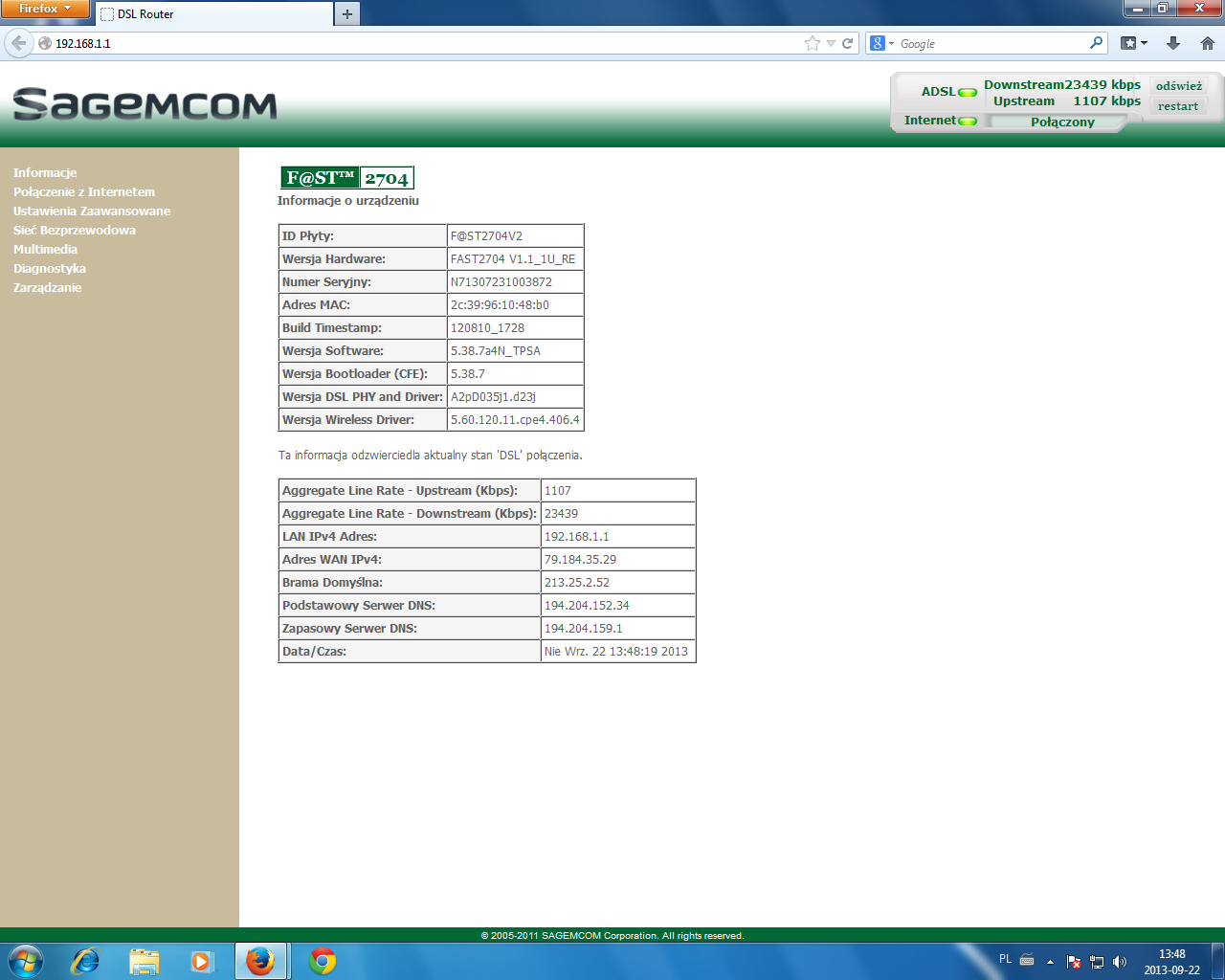Click backup DNS 194.204.159.1
Viewport: 1225px width, 980px height.
click(x=584, y=629)
